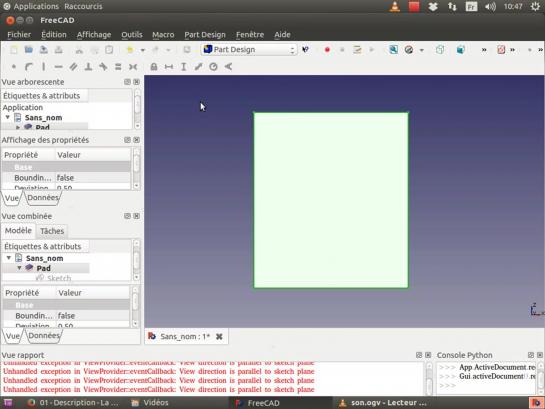Apply the parallel constraint
The width and height of the screenshot is (545, 409).
pos(73,66)
